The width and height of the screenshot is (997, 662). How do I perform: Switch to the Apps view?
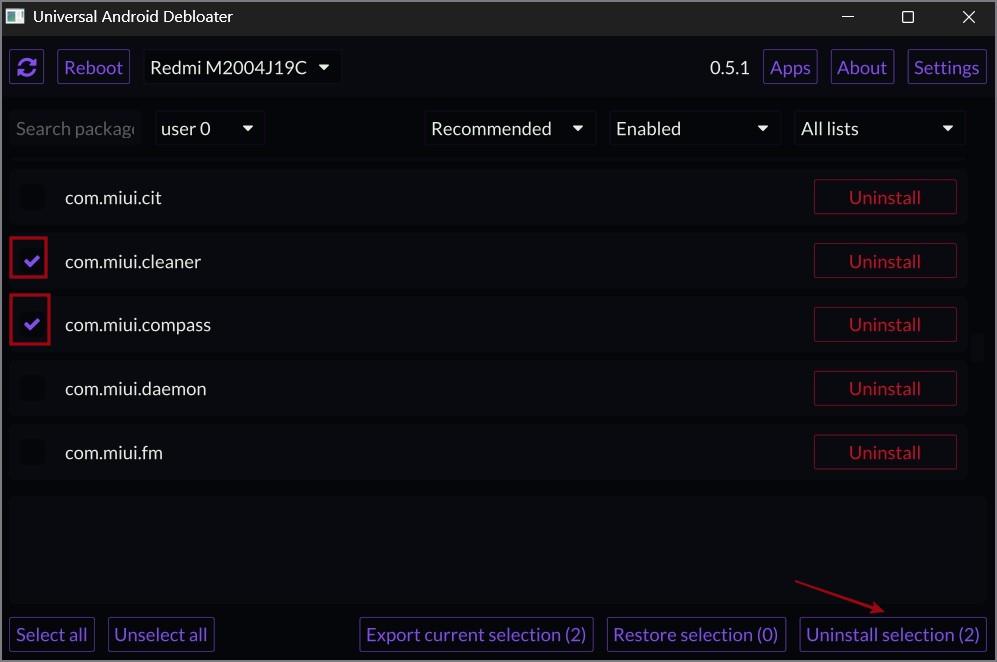pos(790,67)
